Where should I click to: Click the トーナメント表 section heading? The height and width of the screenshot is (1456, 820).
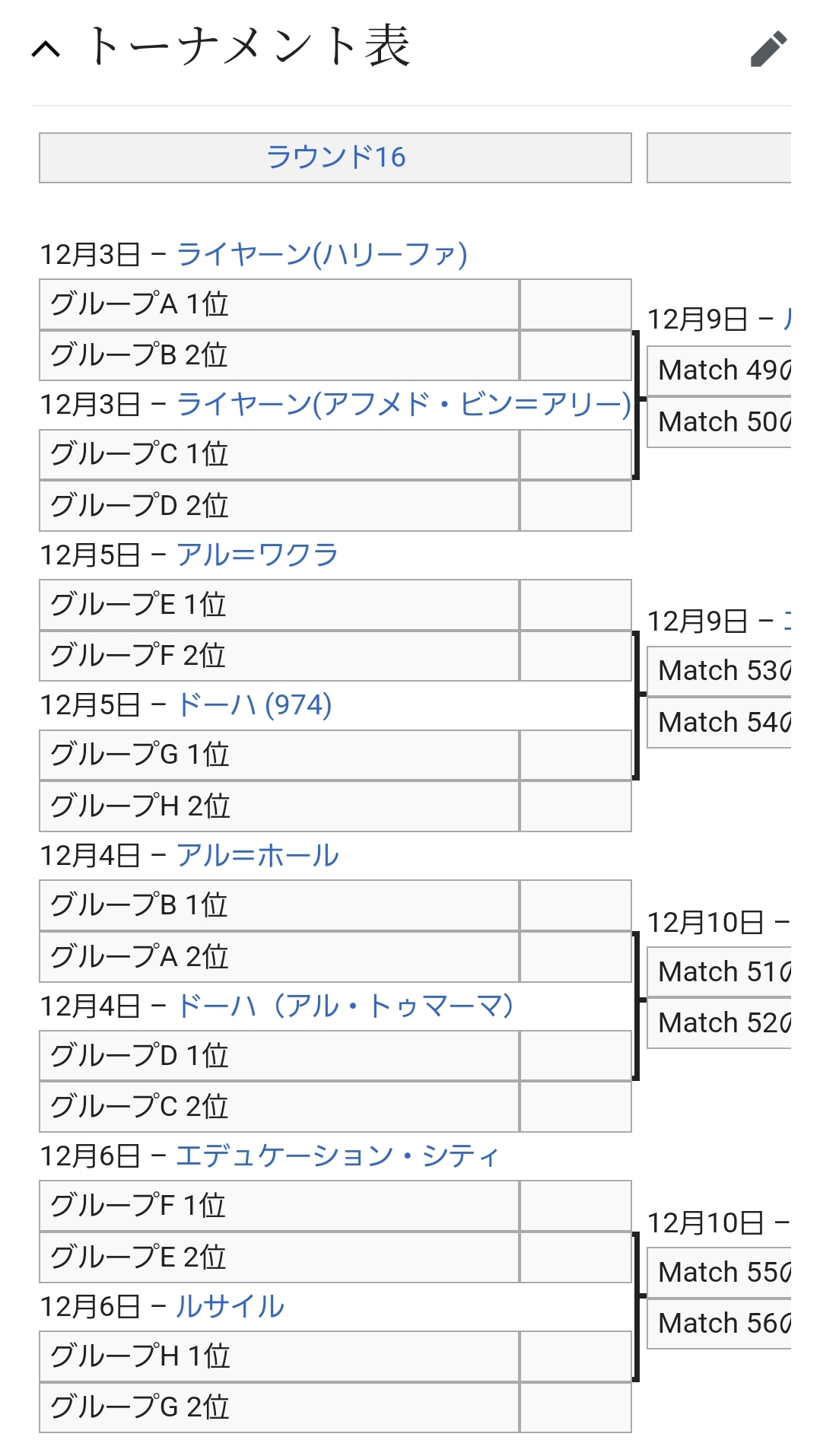pyautogui.click(x=249, y=47)
